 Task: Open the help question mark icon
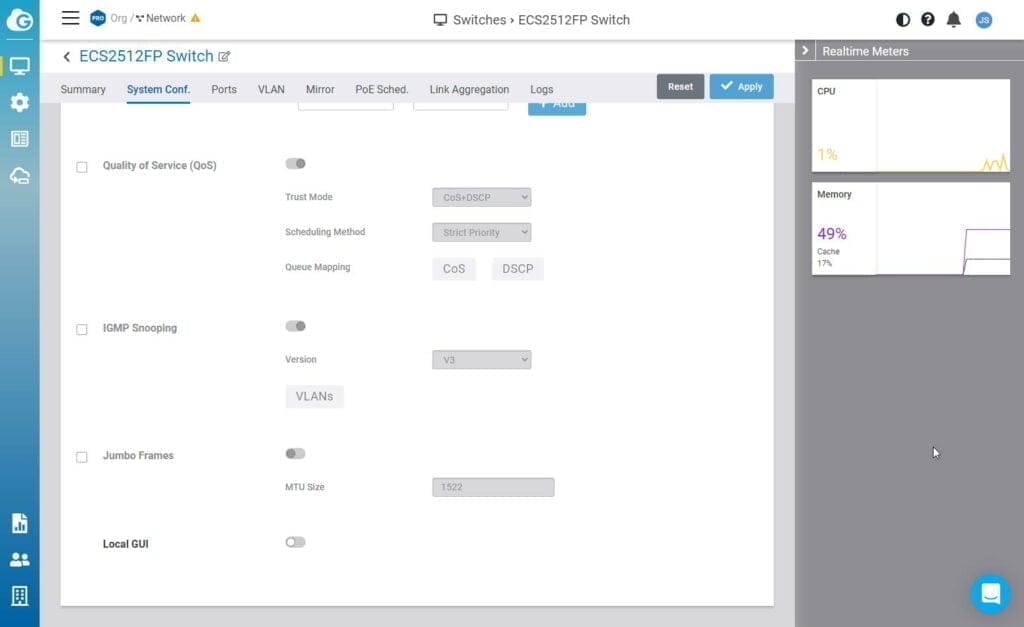tap(928, 19)
